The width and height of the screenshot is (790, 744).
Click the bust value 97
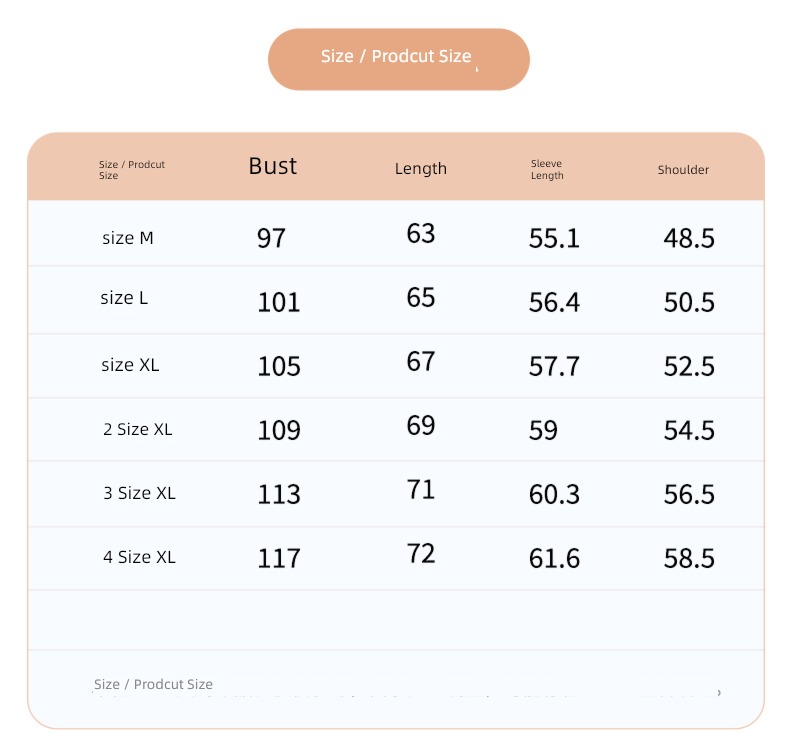coord(271,238)
